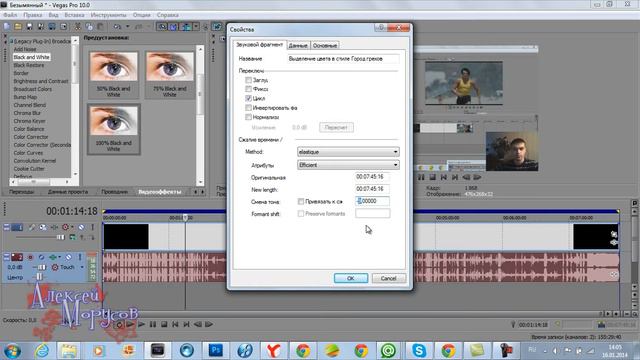The height and width of the screenshot is (360, 640).
Task: Click the Смена тона value field
Action: point(372,201)
